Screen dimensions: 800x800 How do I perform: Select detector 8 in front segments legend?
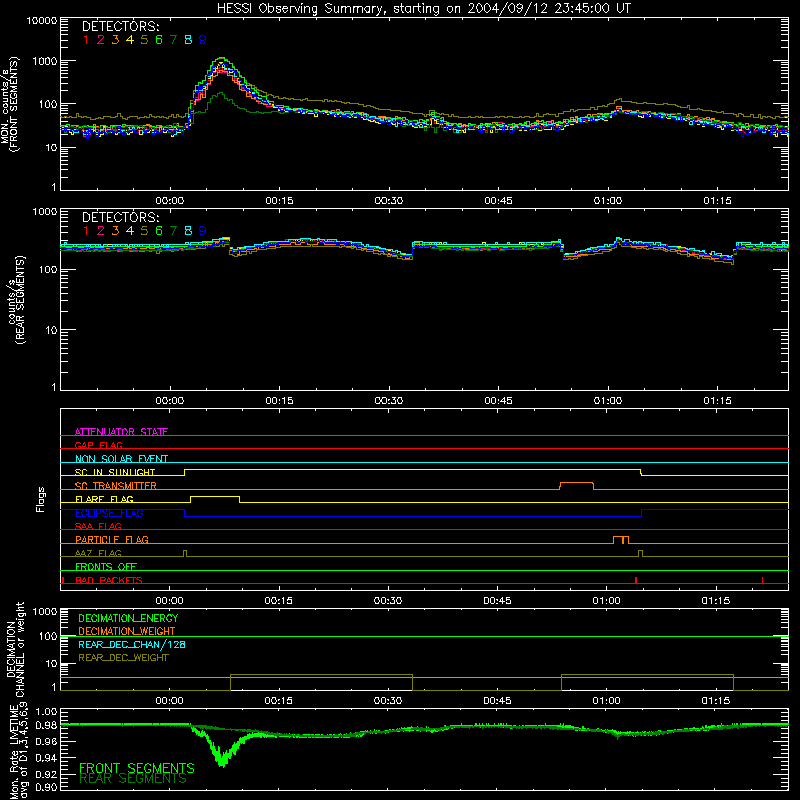click(x=188, y=40)
